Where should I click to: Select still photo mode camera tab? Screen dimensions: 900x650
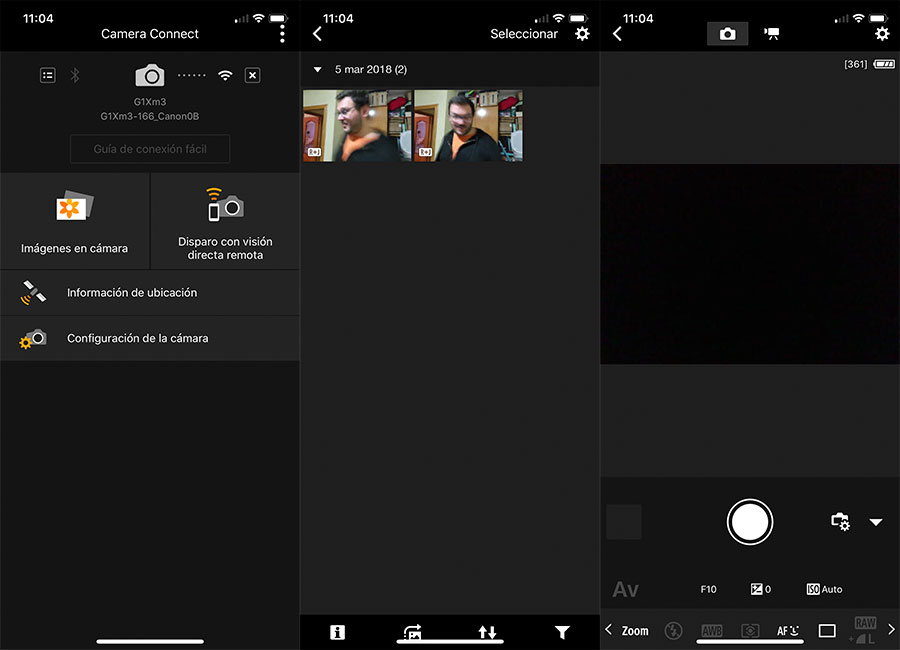point(727,34)
